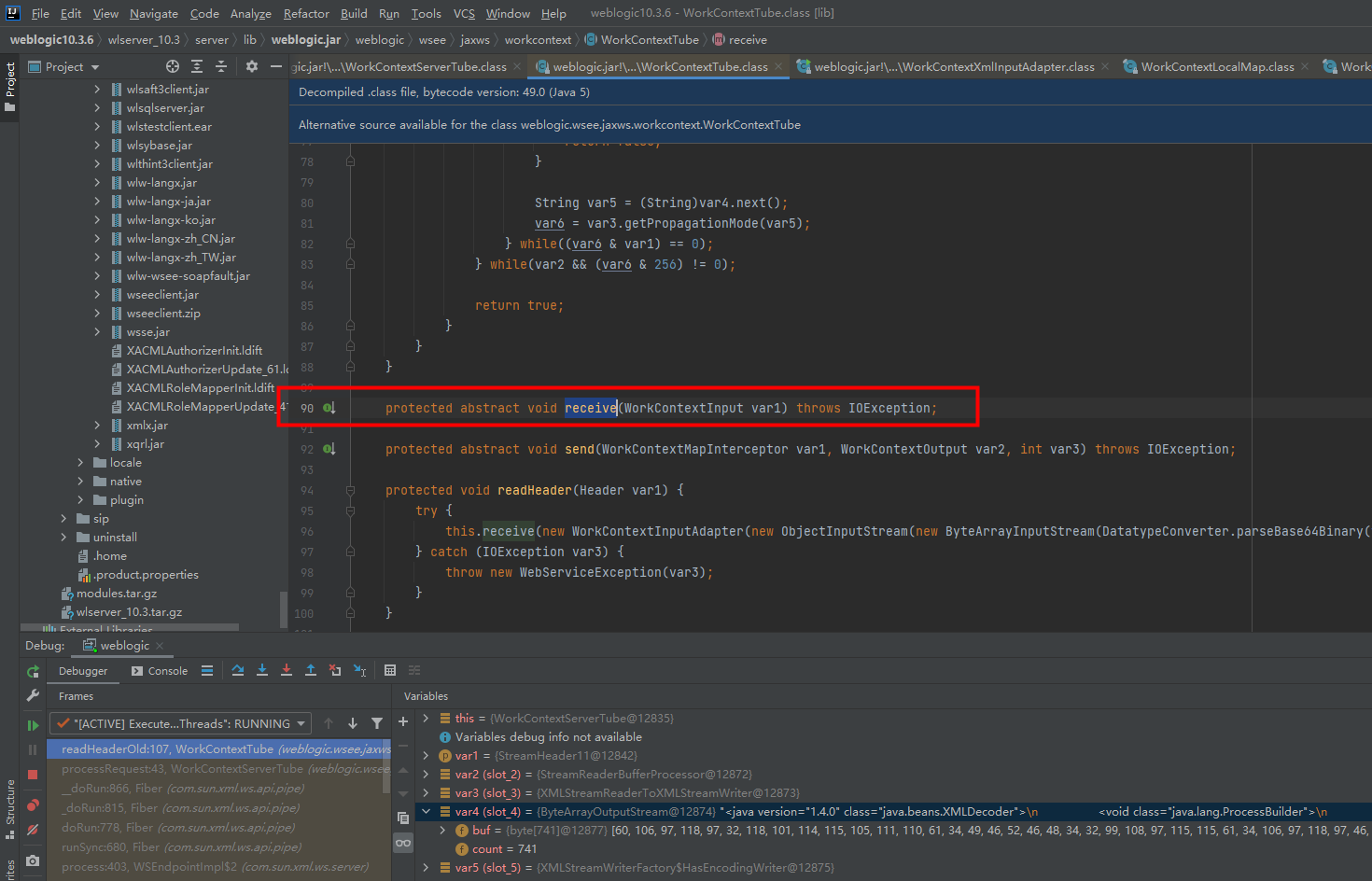
Task: Click Step Over icon
Action: (238, 671)
